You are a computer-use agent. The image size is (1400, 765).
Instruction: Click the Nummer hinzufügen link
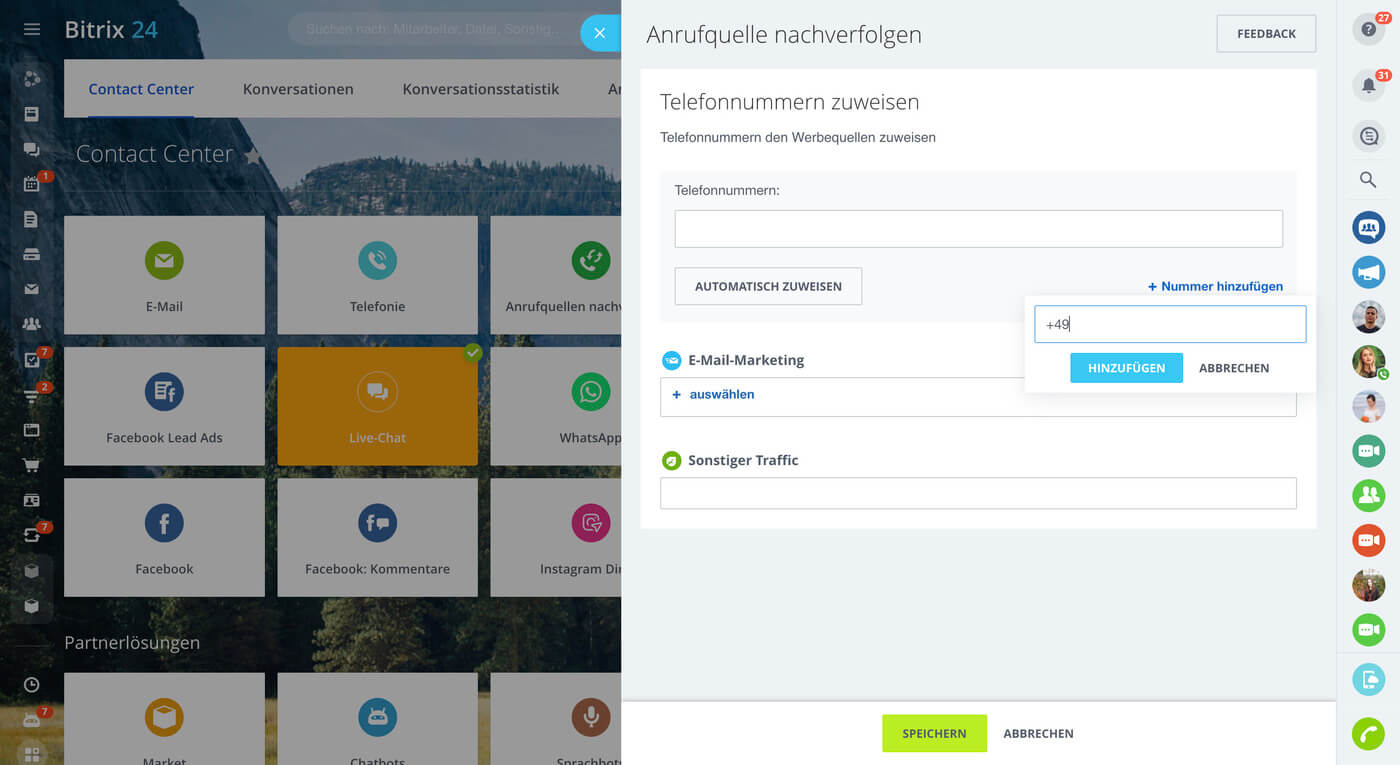click(1215, 286)
